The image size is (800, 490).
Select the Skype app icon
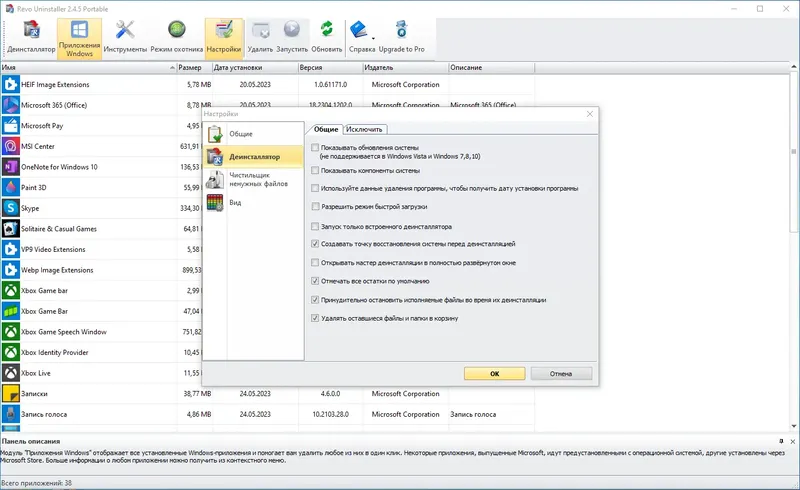pos(11,208)
